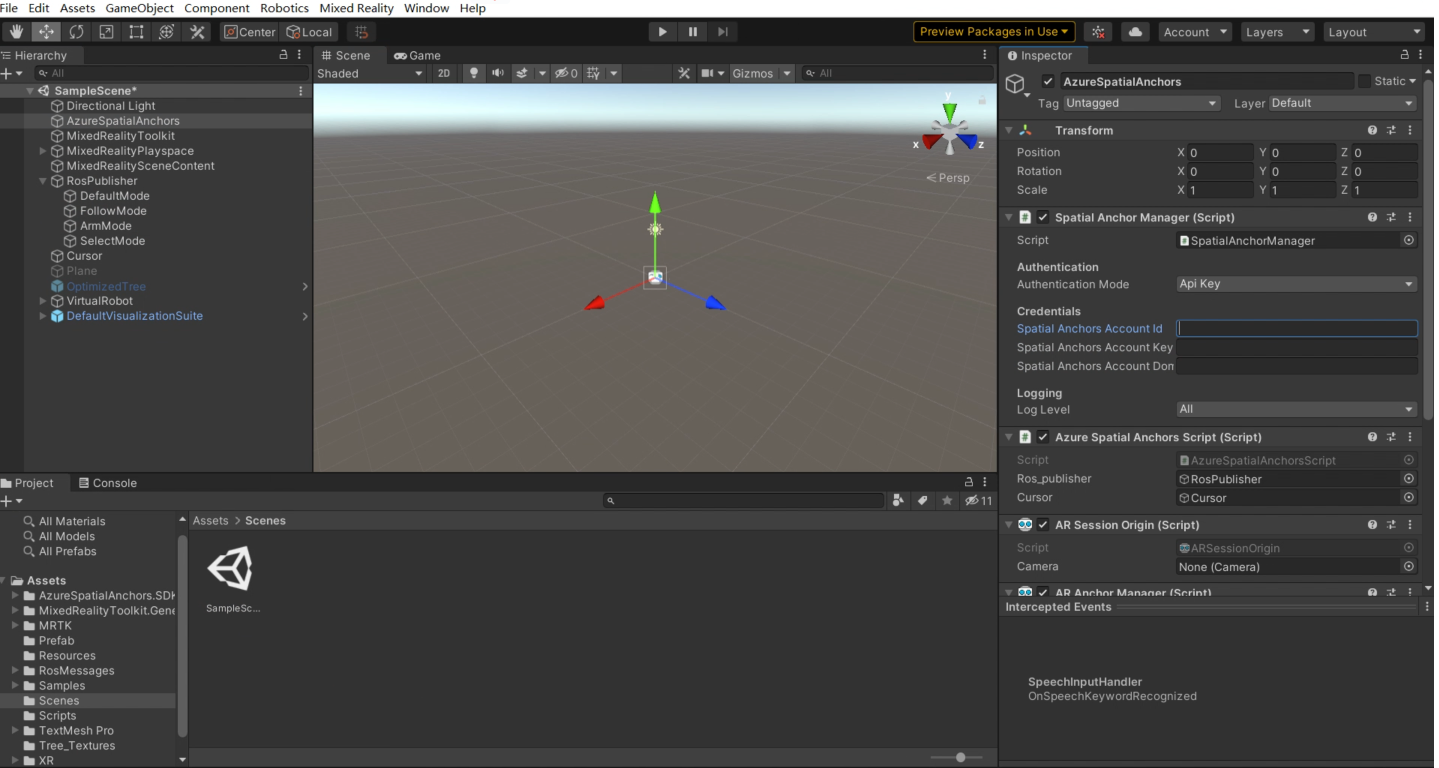Toggle Center pivot mode button

click(x=249, y=32)
